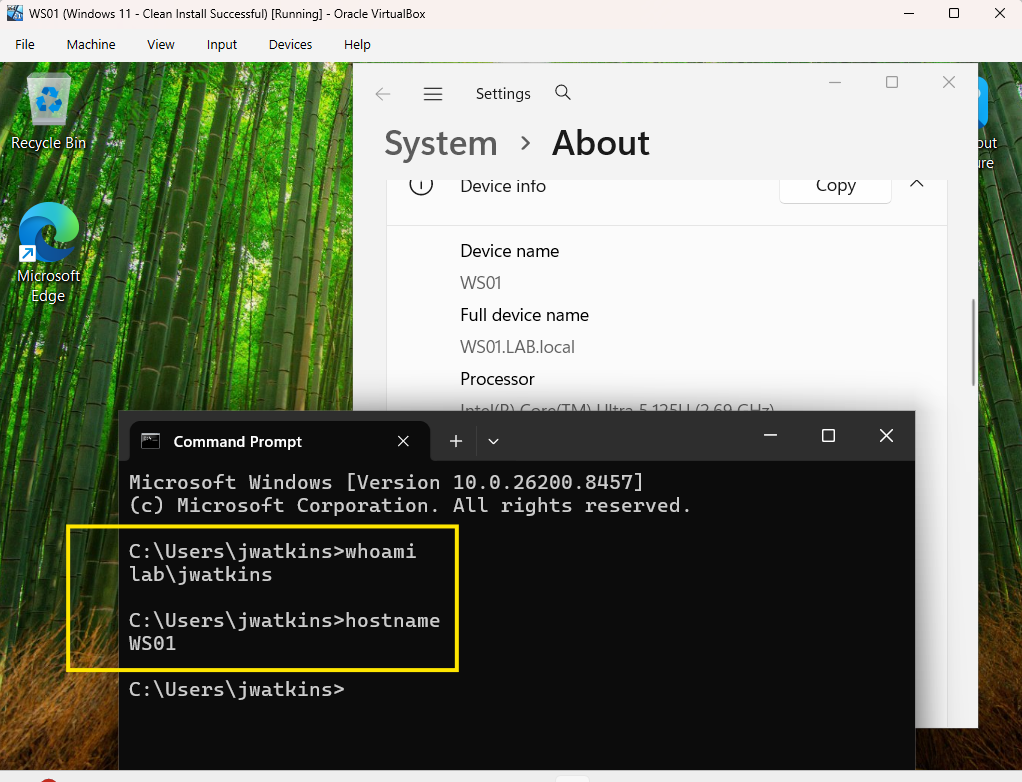Click the lab\jwatkins whoami output
Viewport: 1022px width, 782px height.
[201, 574]
